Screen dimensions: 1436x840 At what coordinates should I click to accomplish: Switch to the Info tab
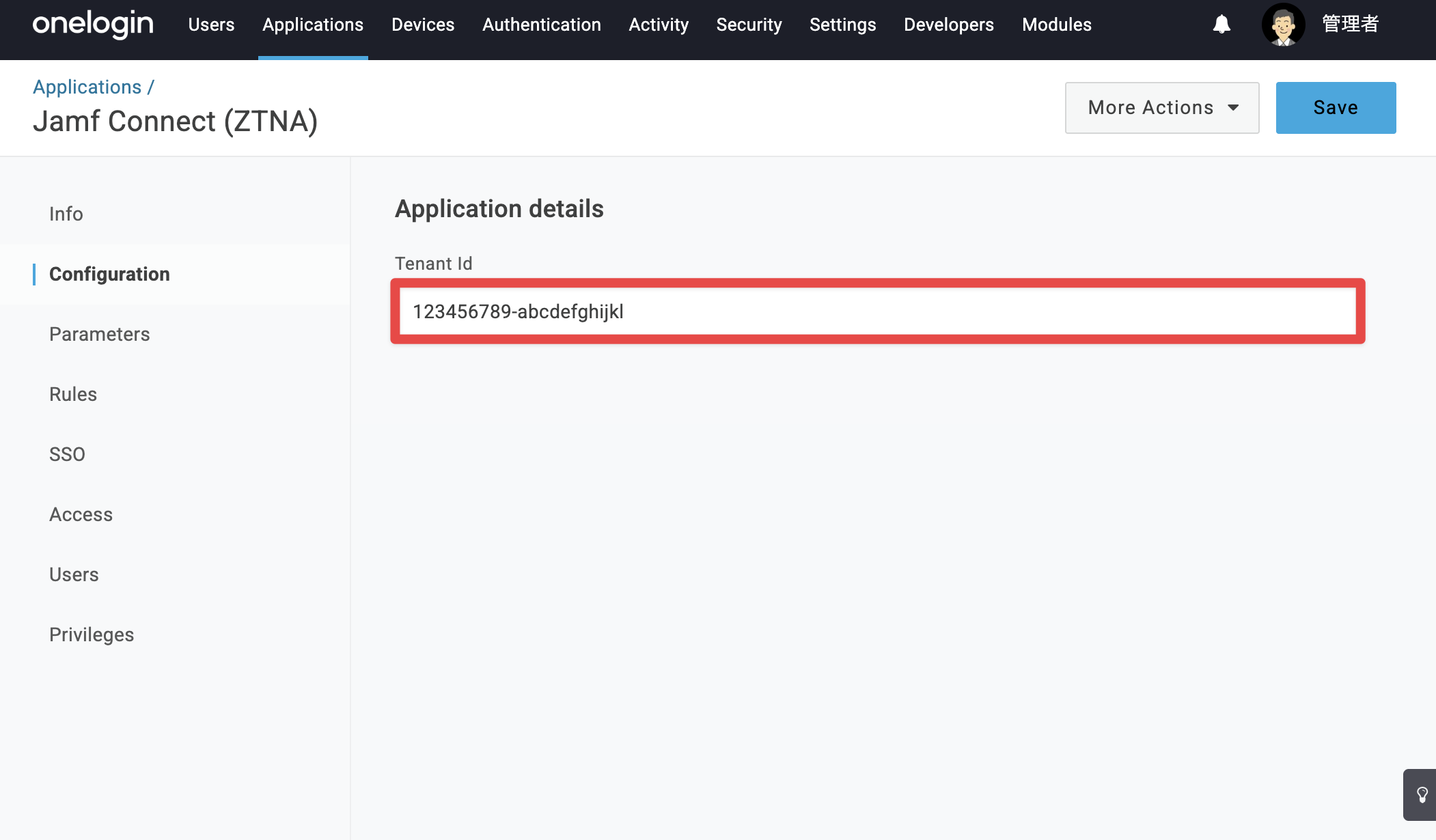(x=66, y=214)
